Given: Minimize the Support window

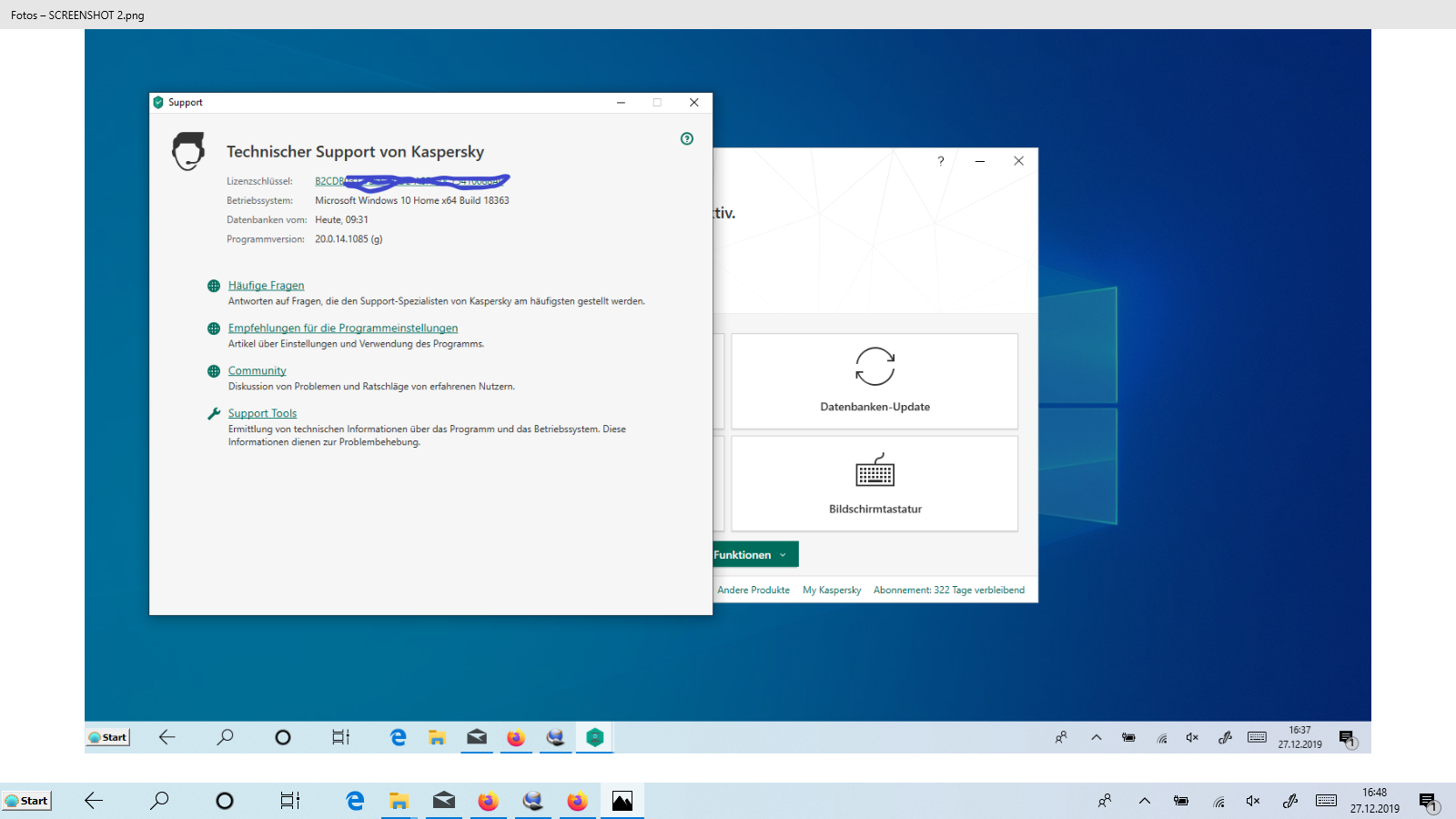Looking at the screenshot, I should [x=621, y=103].
